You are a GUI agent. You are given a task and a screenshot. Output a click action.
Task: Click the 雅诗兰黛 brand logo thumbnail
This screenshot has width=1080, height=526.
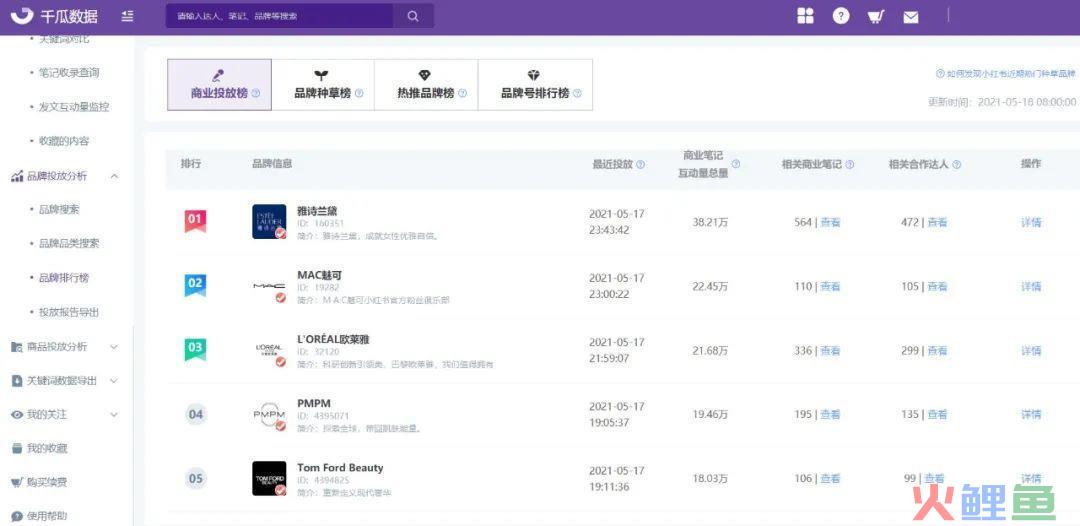269,222
